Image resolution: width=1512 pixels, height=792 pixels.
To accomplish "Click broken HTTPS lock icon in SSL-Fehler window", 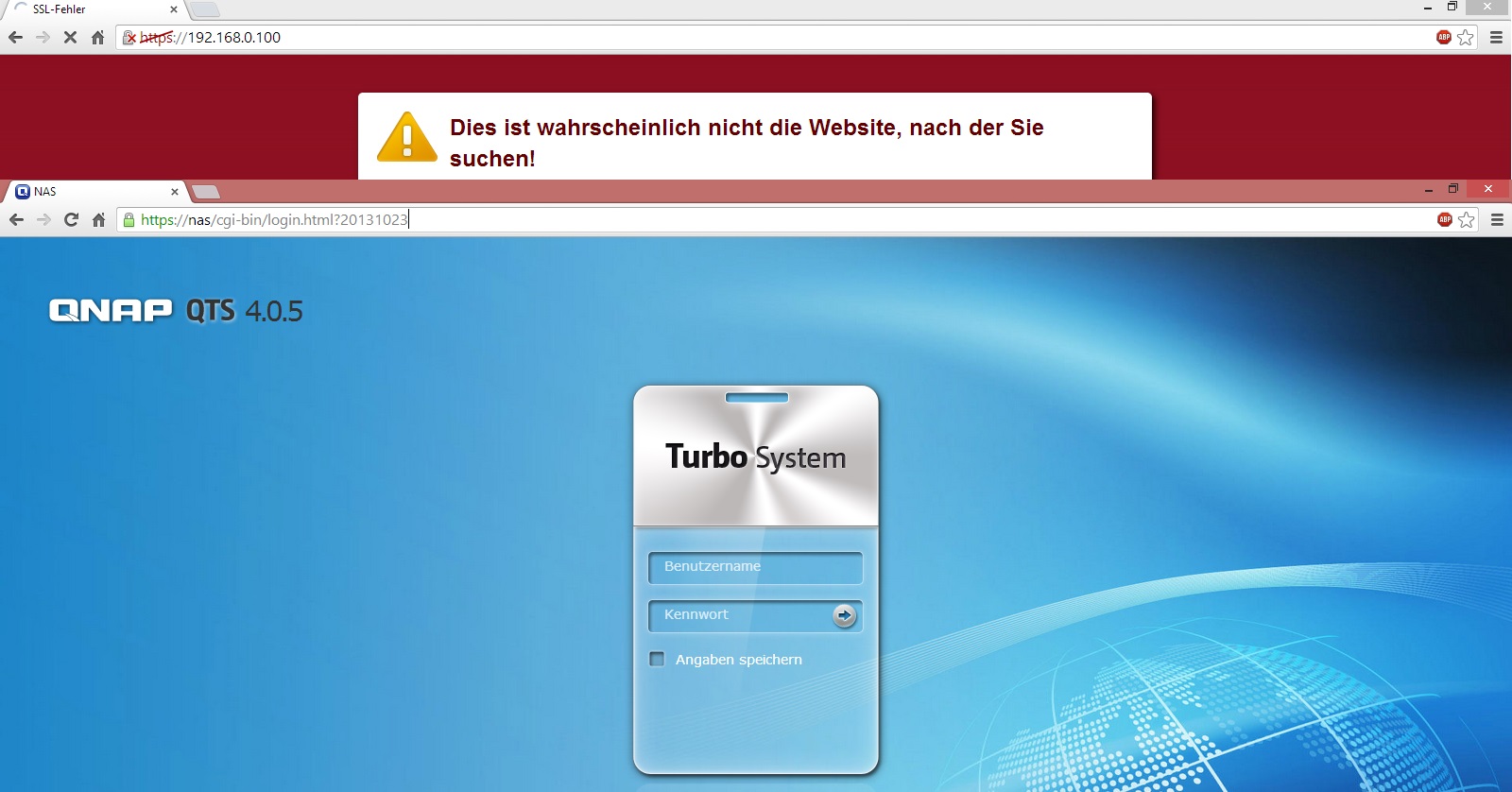I will 129,38.
